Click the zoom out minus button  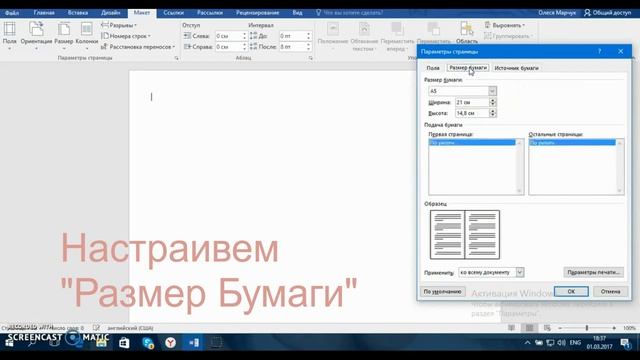tap(560, 328)
